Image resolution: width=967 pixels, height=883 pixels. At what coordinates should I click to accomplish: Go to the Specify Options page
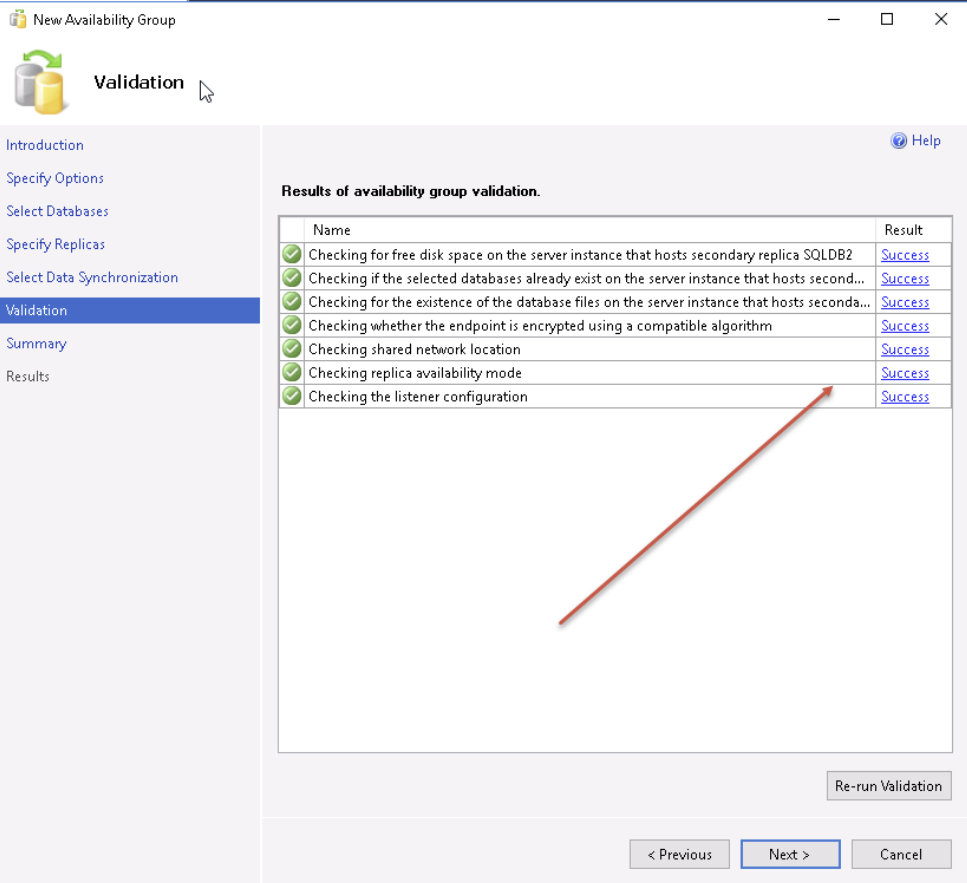coord(55,178)
